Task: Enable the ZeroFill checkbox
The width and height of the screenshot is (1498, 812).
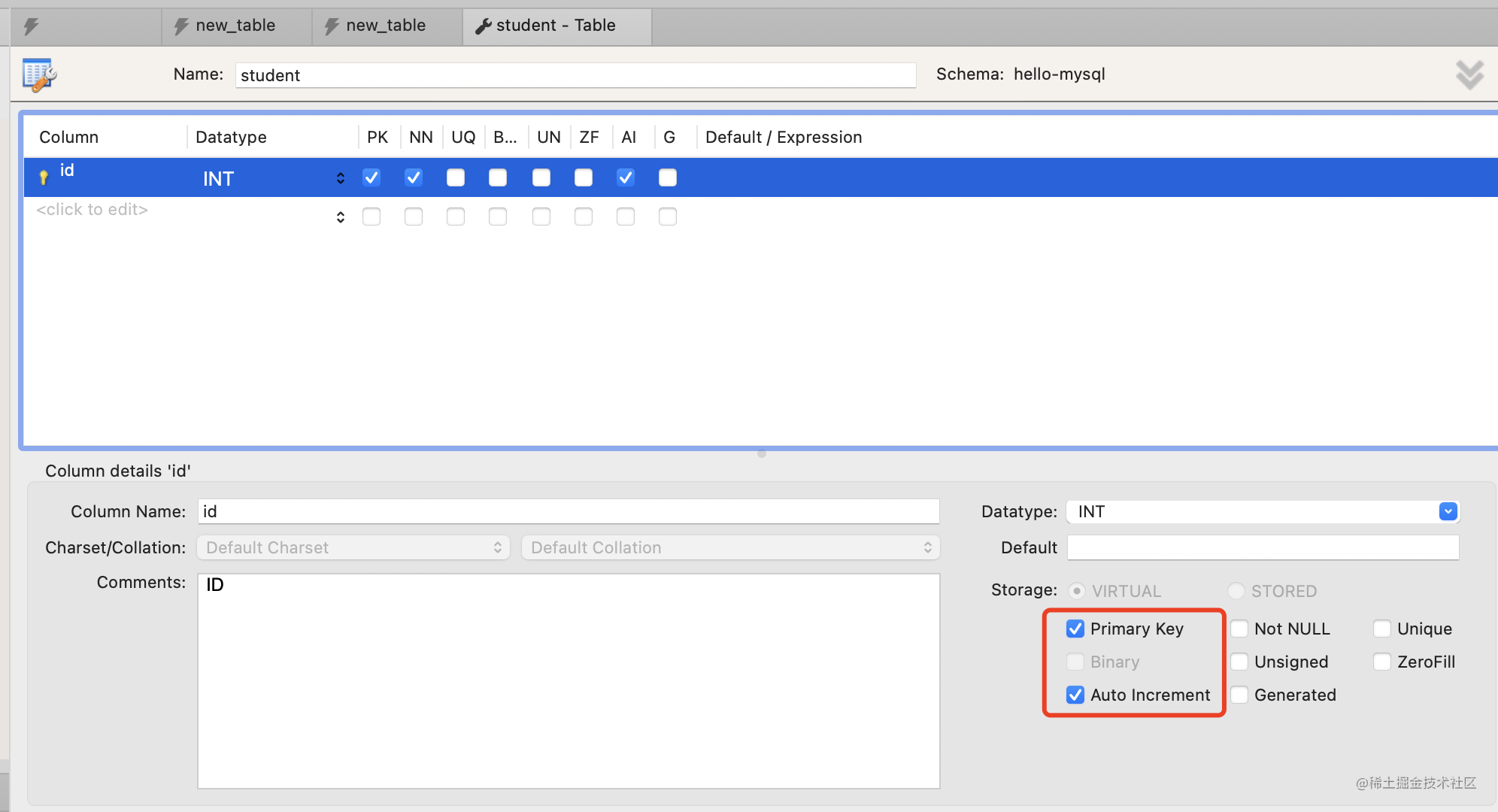Action: pos(1382,662)
